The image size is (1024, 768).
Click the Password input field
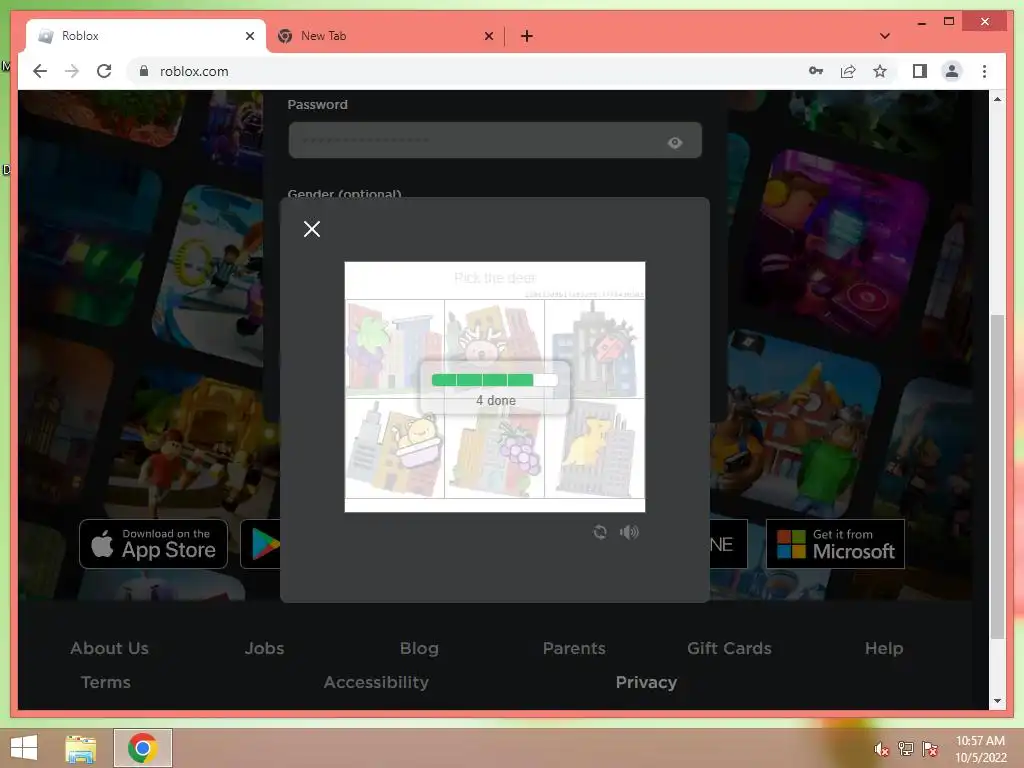pyautogui.click(x=495, y=140)
